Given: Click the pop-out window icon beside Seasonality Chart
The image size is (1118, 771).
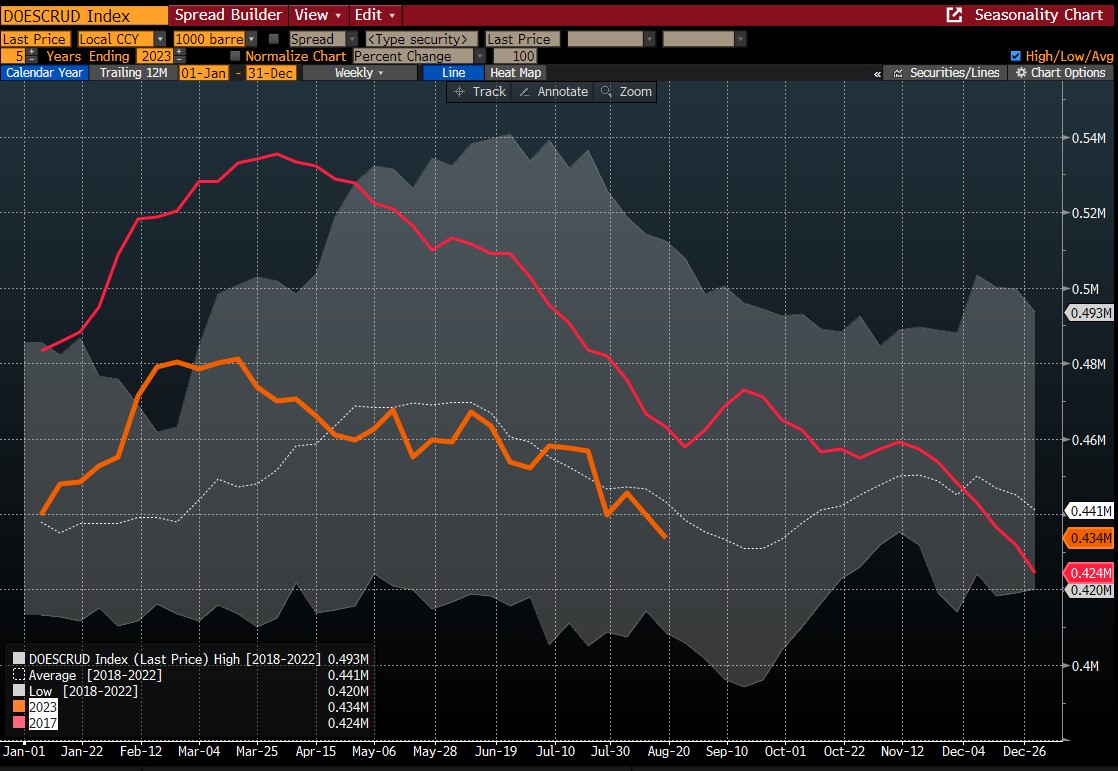Looking at the screenshot, I should point(954,15).
